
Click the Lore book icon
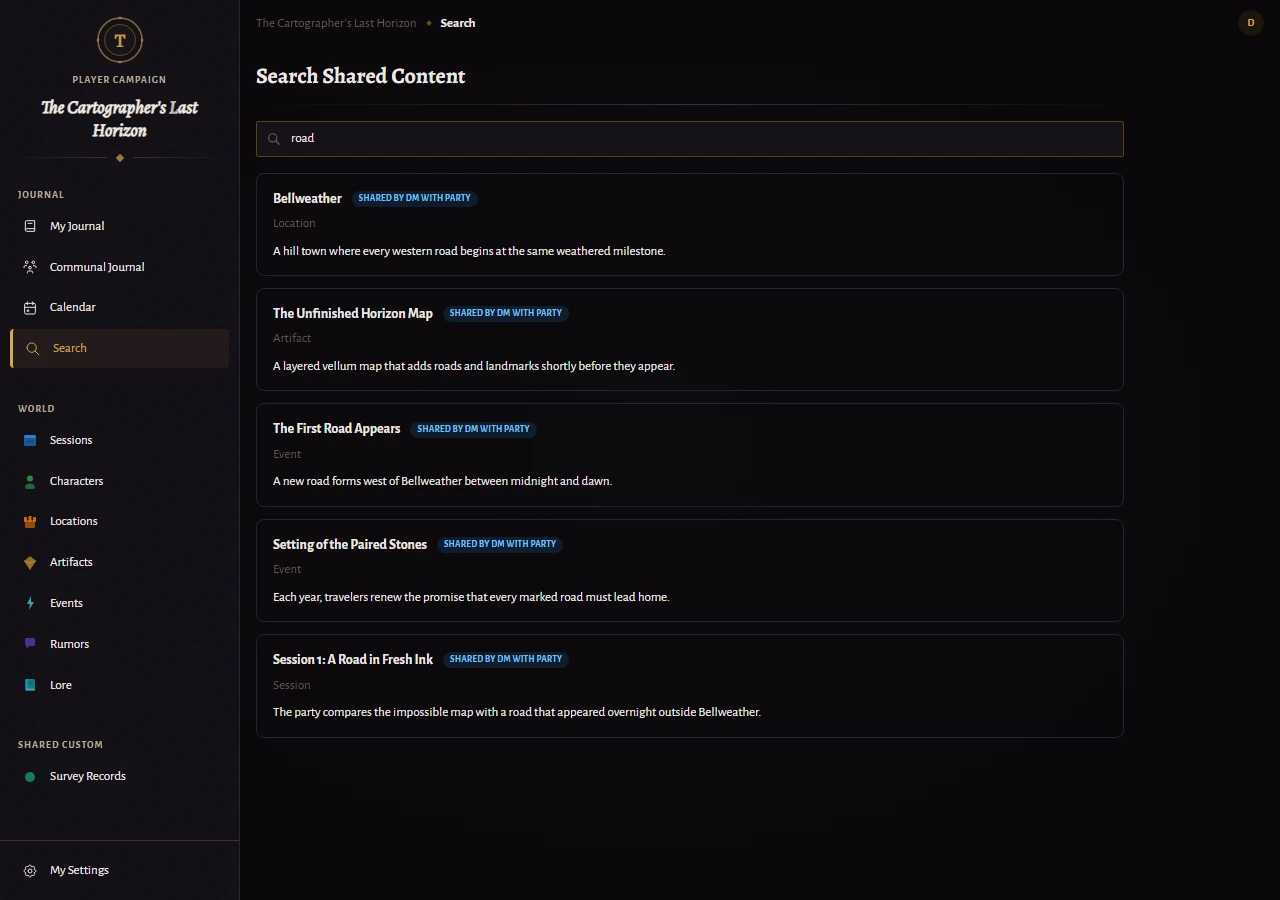(x=30, y=685)
